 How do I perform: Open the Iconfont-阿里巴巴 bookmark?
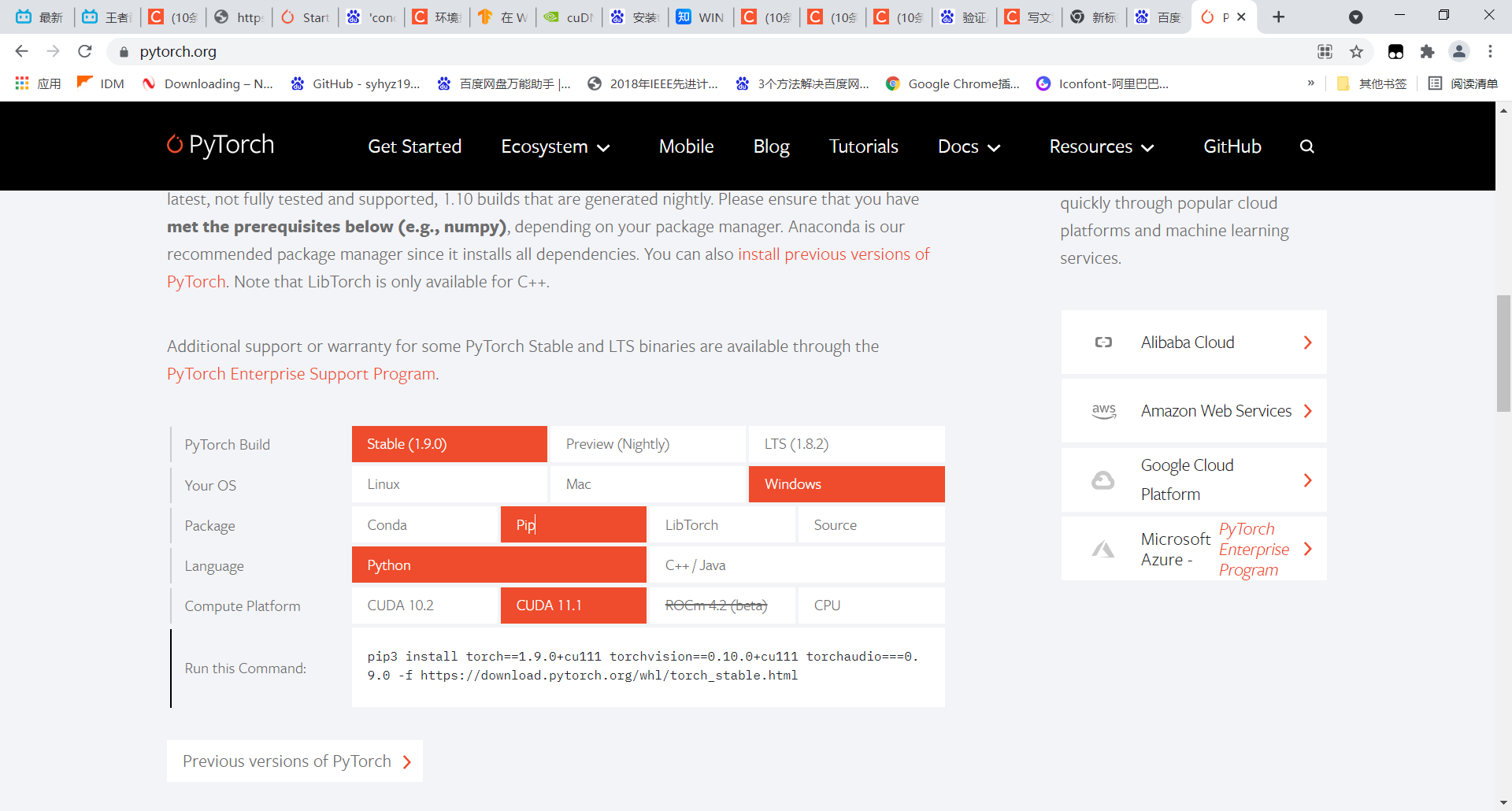1102,83
